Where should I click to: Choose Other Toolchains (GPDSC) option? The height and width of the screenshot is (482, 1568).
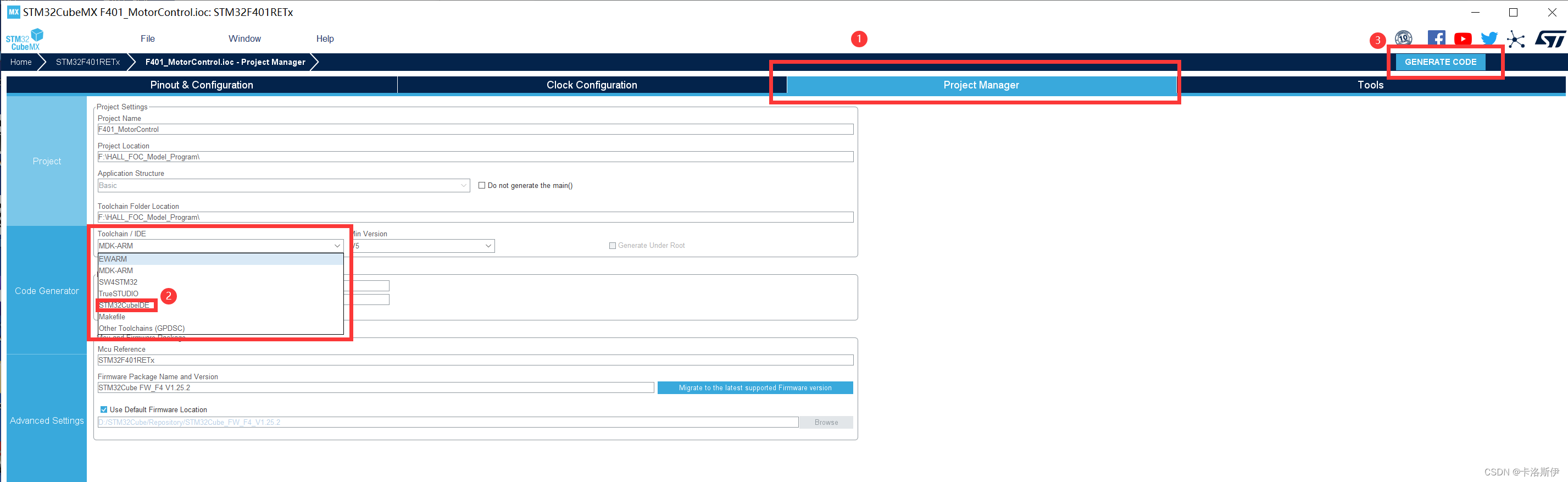point(220,329)
